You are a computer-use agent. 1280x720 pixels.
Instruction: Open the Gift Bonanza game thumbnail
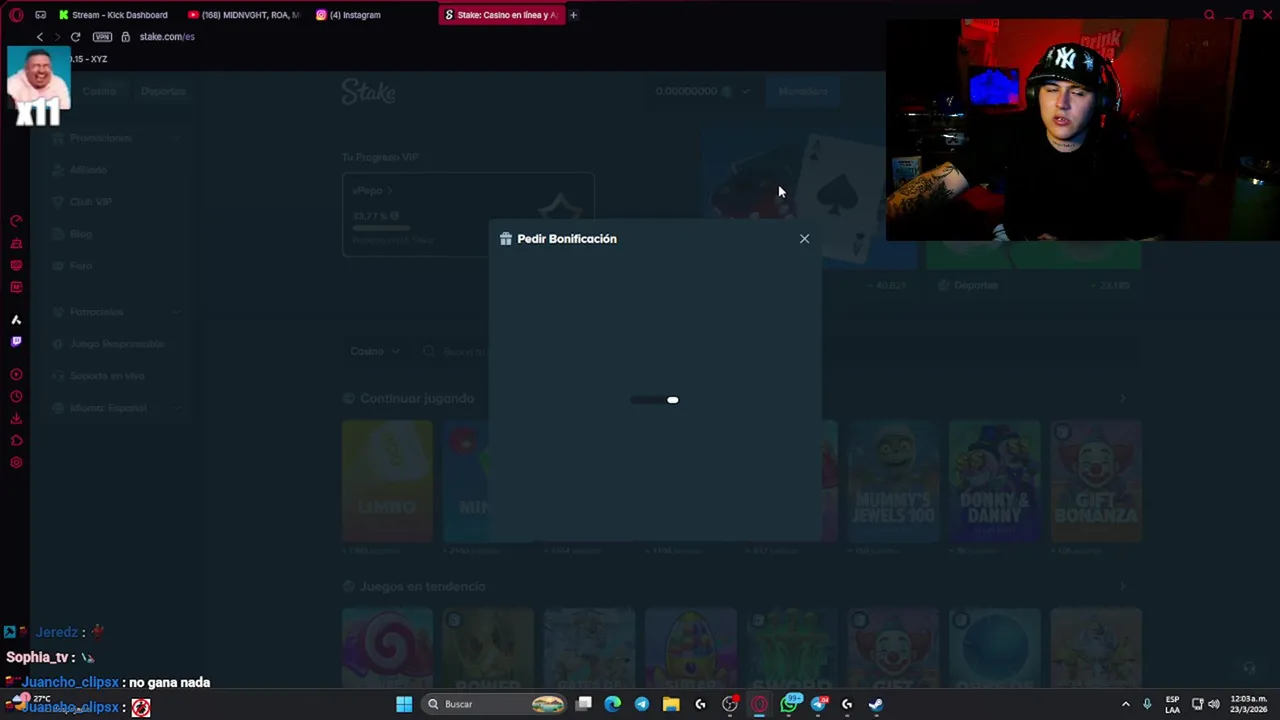1096,481
